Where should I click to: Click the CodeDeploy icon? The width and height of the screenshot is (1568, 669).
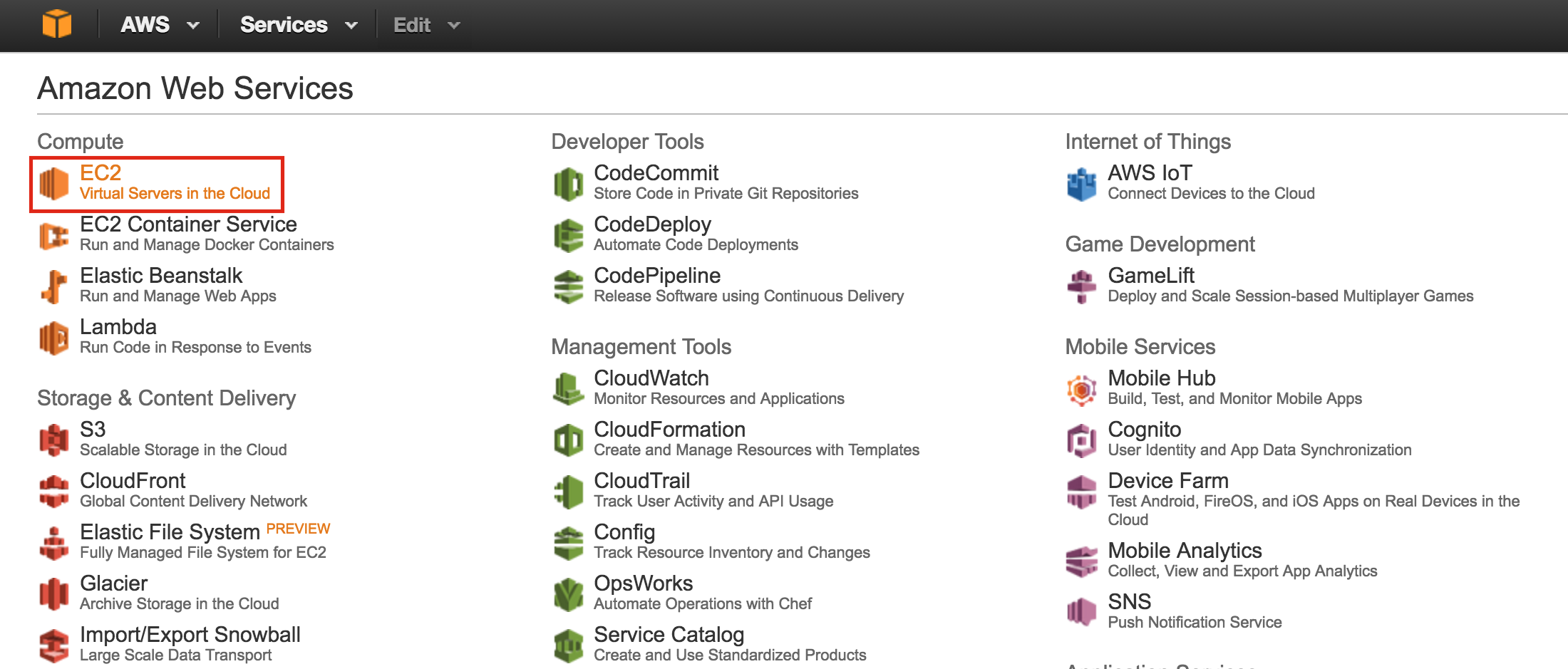tap(569, 235)
